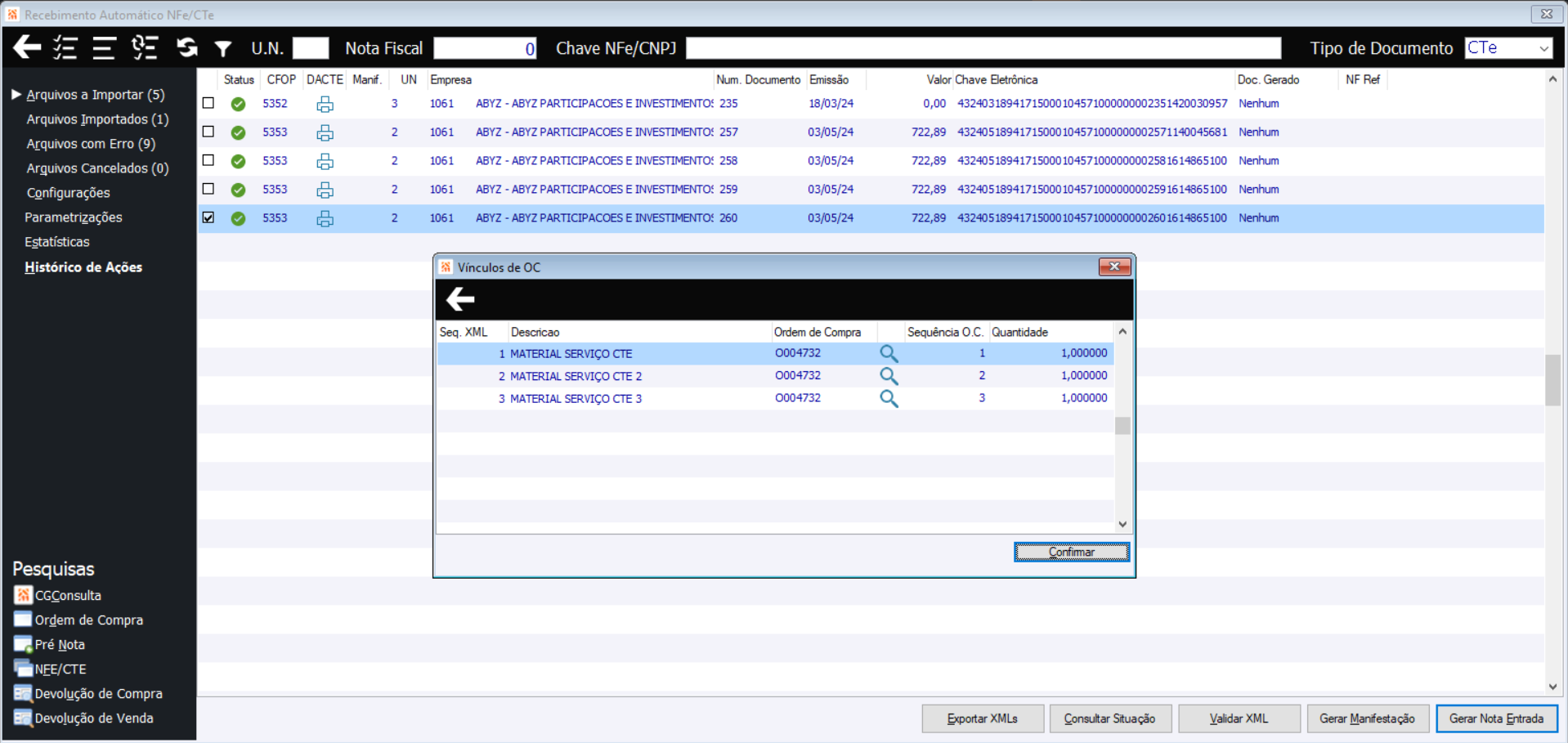Click the Quantidade column header in dialog
Screen dimensions: 1568x743
coord(1020,332)
